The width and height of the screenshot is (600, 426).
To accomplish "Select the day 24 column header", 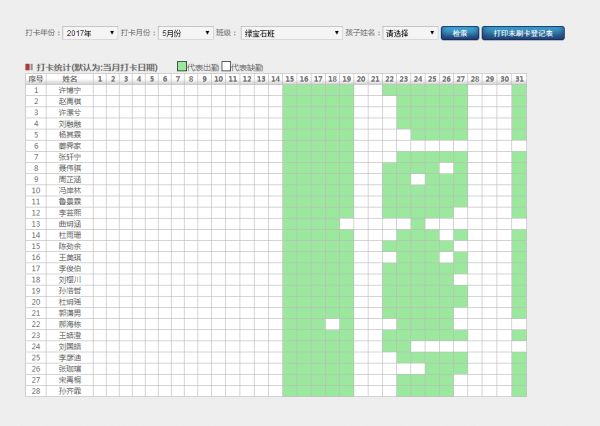I will pyautogui.click(x=418, y=79).
